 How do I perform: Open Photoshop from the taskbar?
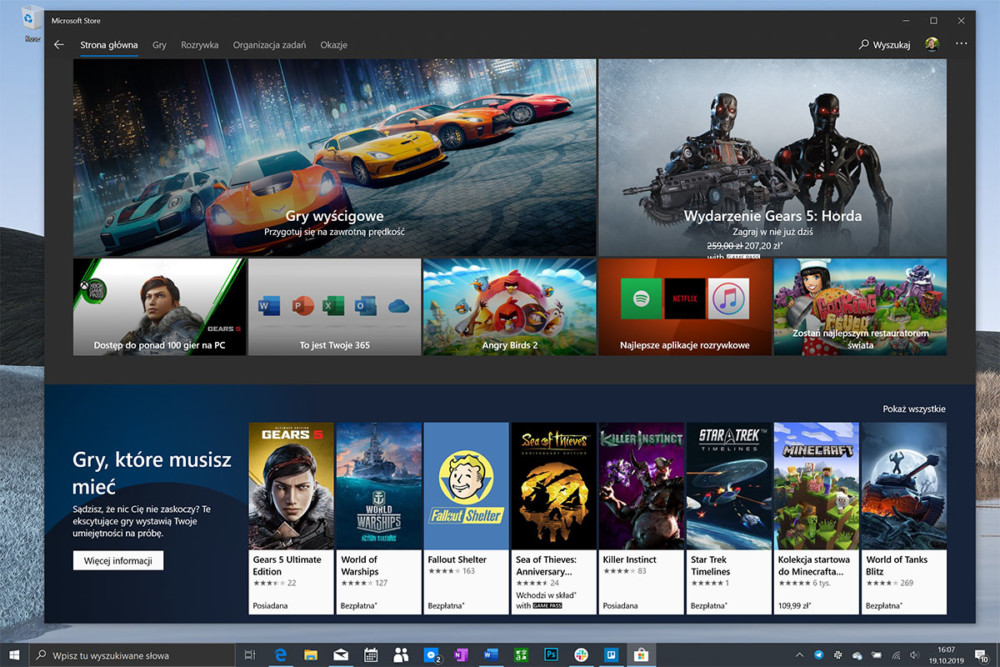click(x=551, y=655)
